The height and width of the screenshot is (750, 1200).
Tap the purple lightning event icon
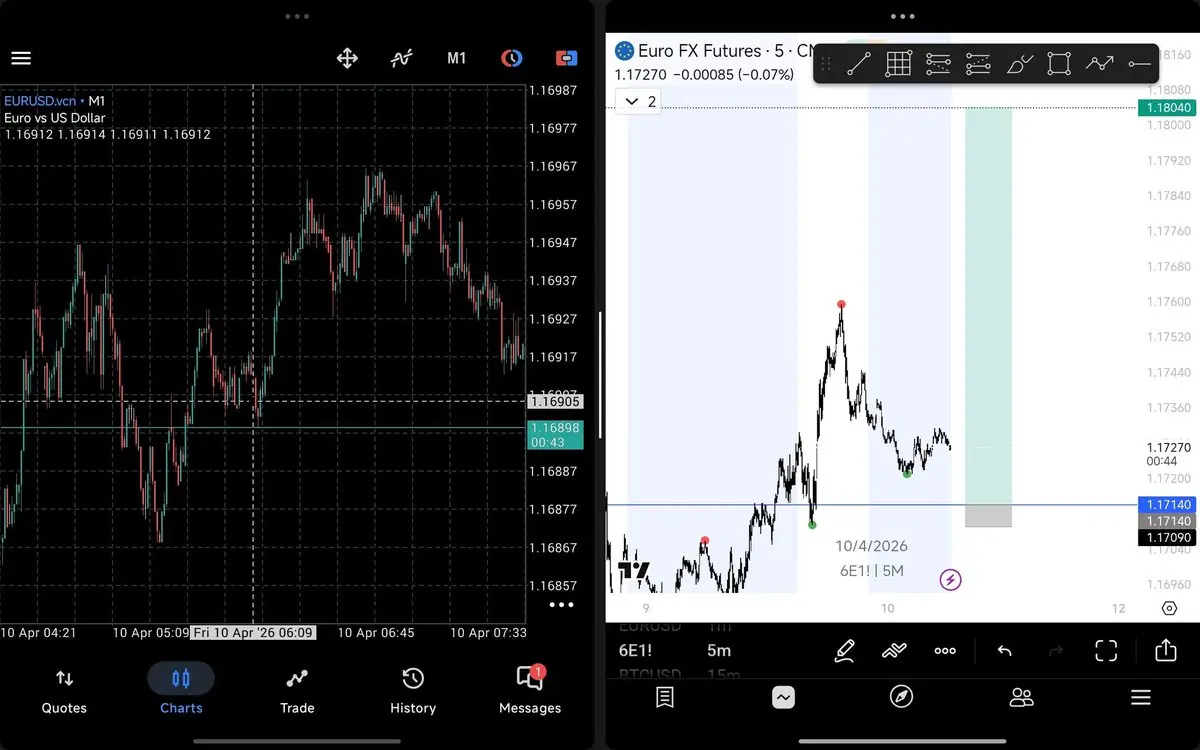(951, 579)
